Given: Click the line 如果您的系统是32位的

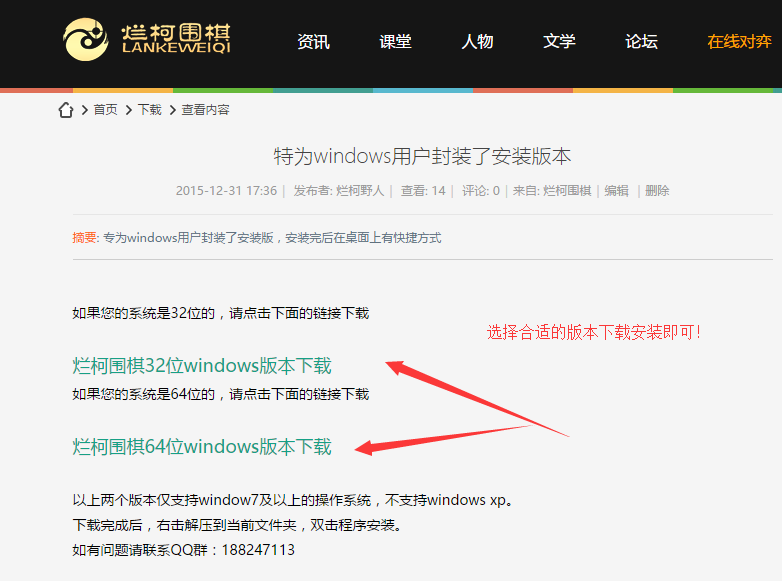Looking at the screenshot, I should [x=221, y=313].
